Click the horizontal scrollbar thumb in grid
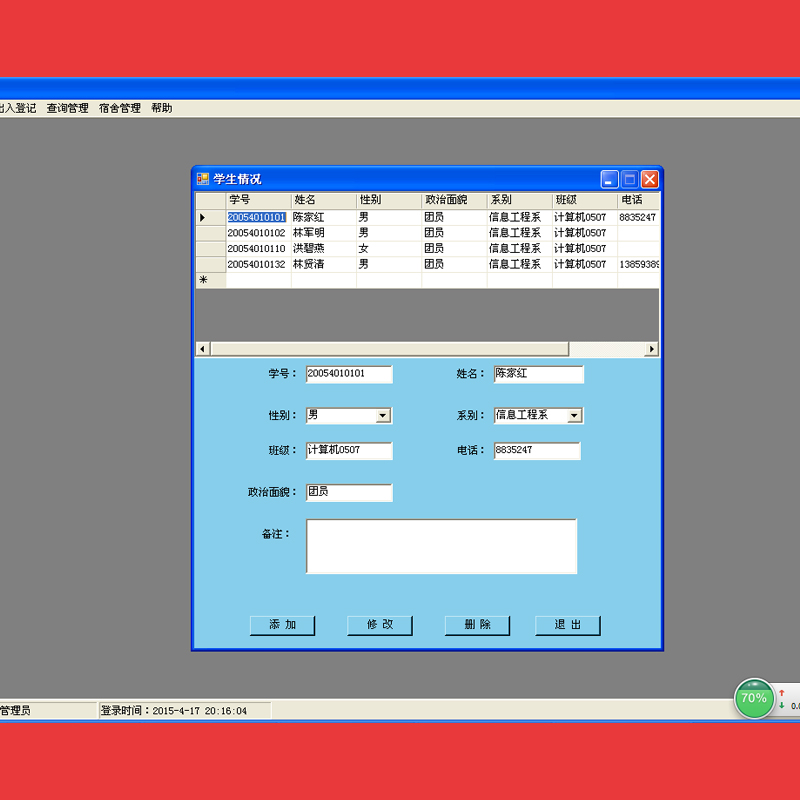800x800 pixels. pos(389,349)
